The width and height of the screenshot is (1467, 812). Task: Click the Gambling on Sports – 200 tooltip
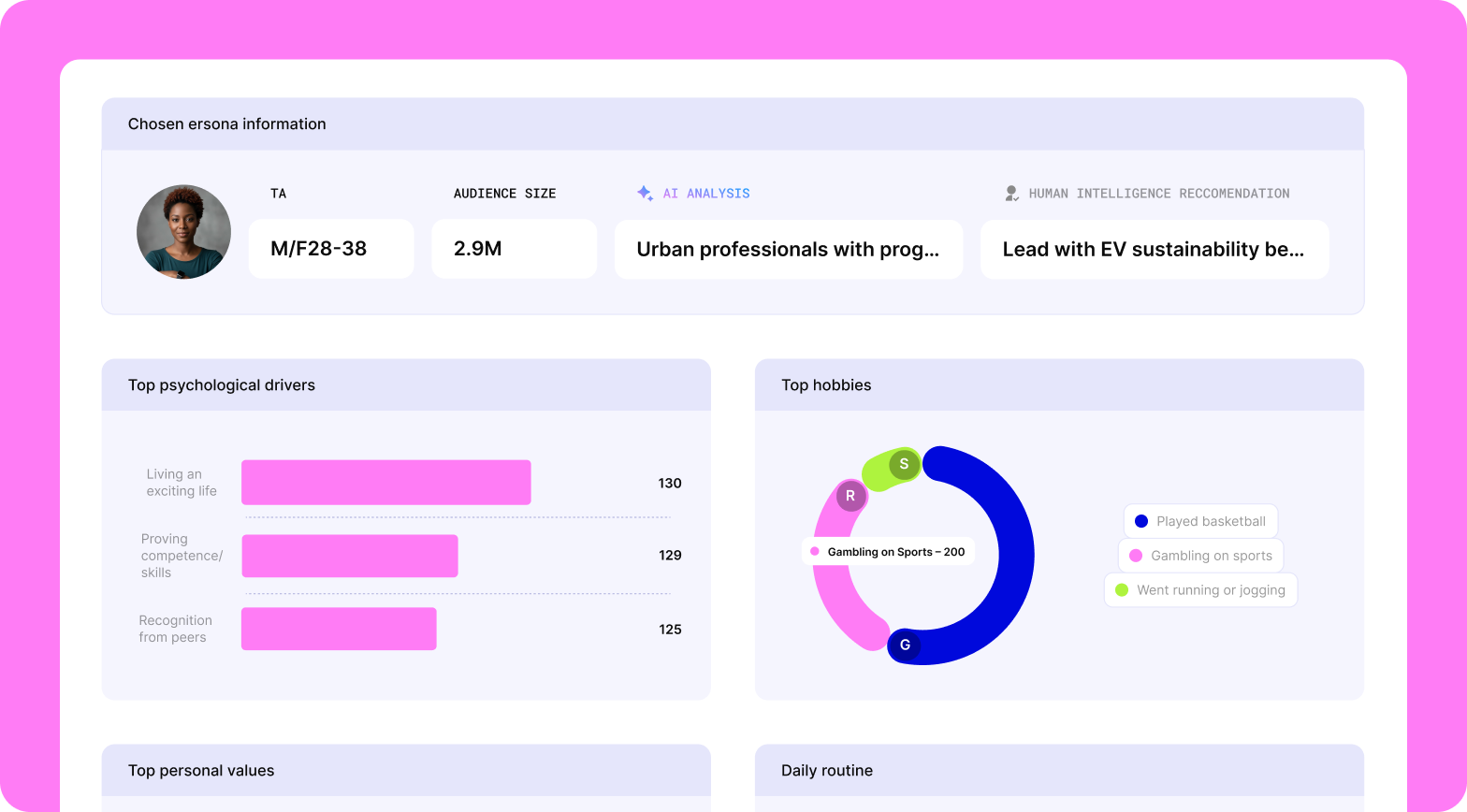889,552
